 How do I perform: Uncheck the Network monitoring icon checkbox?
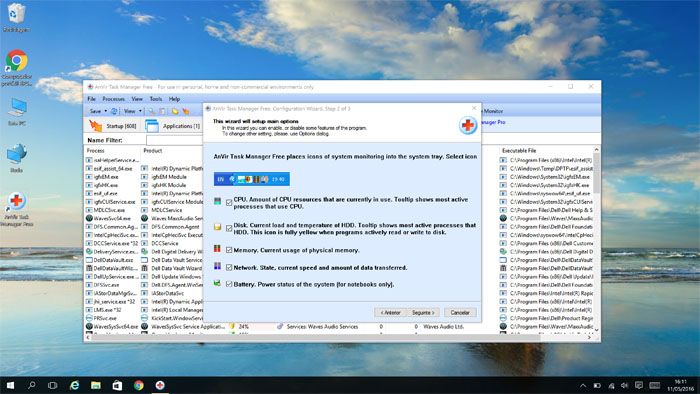(x=229, y=267)
